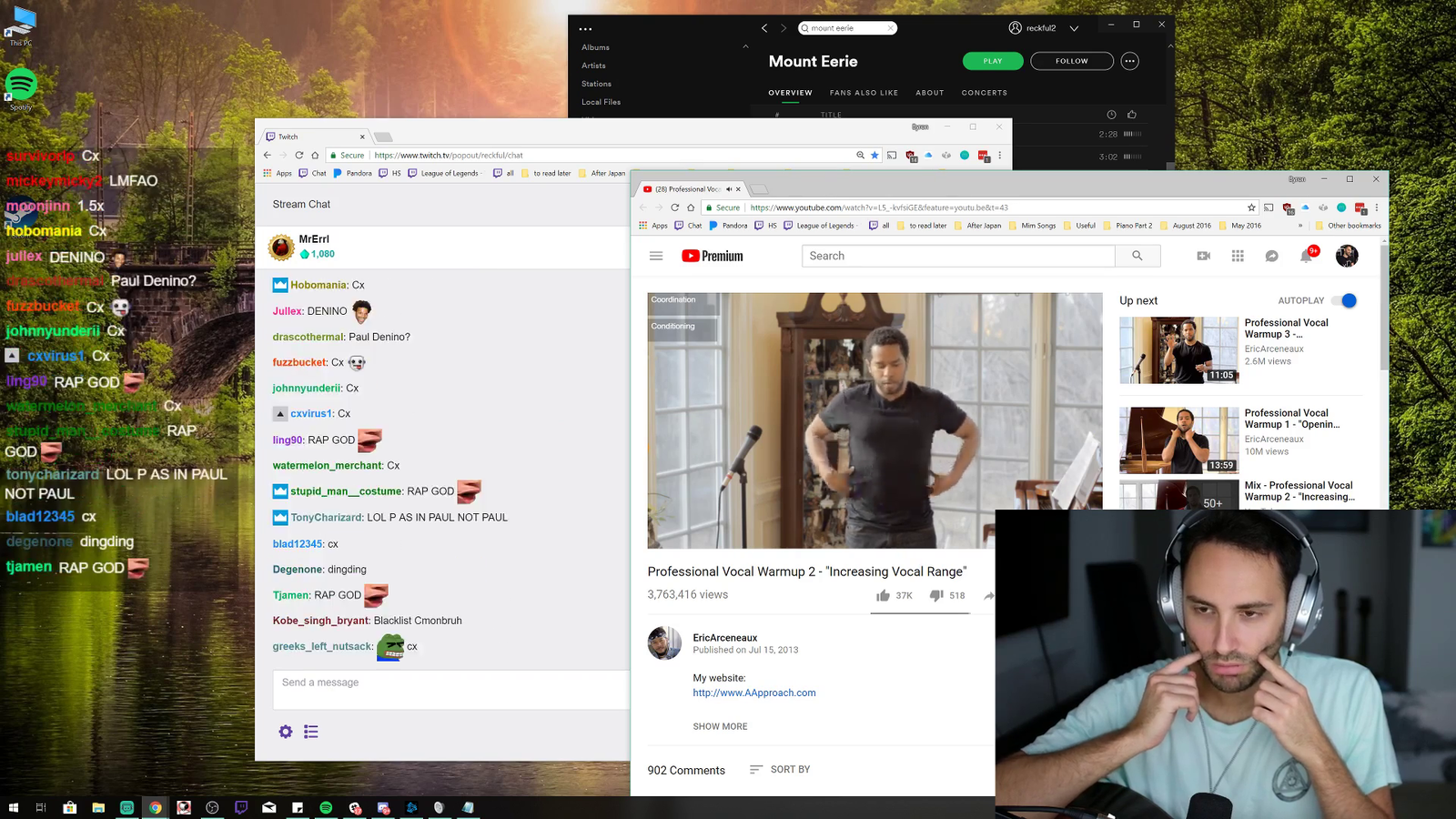1456x819 pixels.
Task: Open the zoom magnifier in Twitch address bar
Action: (860, 155)
